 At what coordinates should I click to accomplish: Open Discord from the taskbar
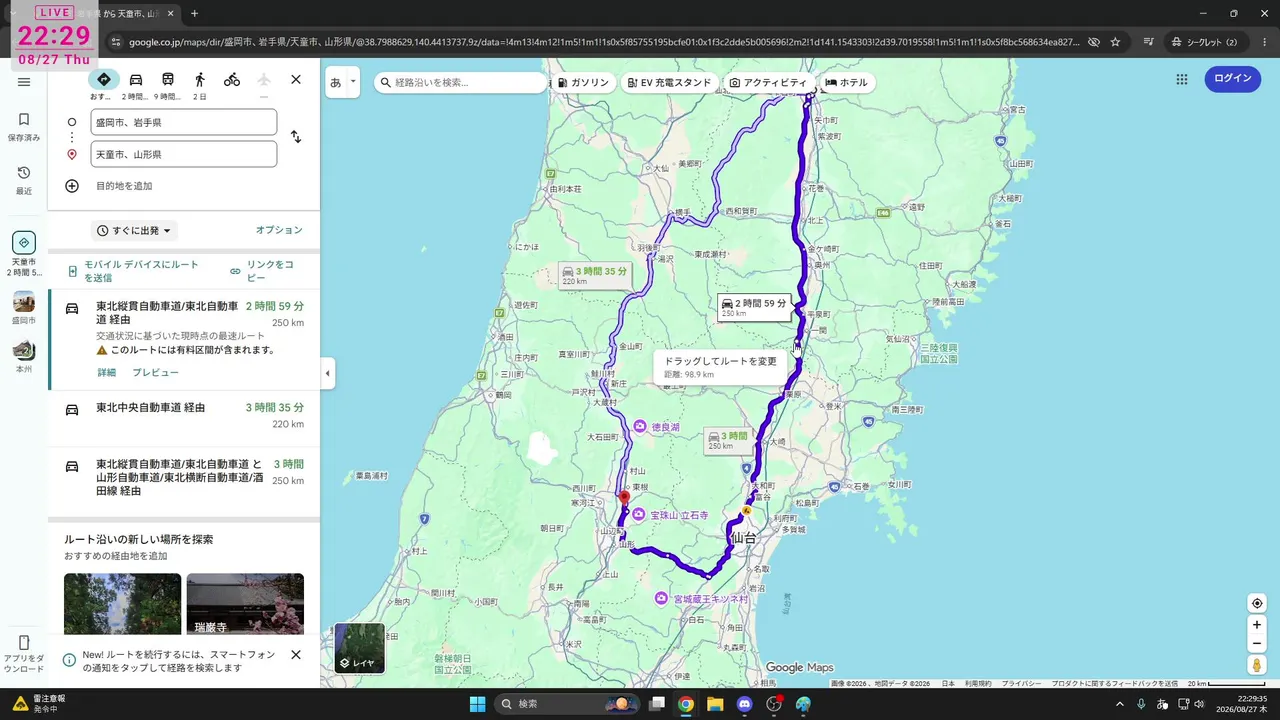click(744, 704)
